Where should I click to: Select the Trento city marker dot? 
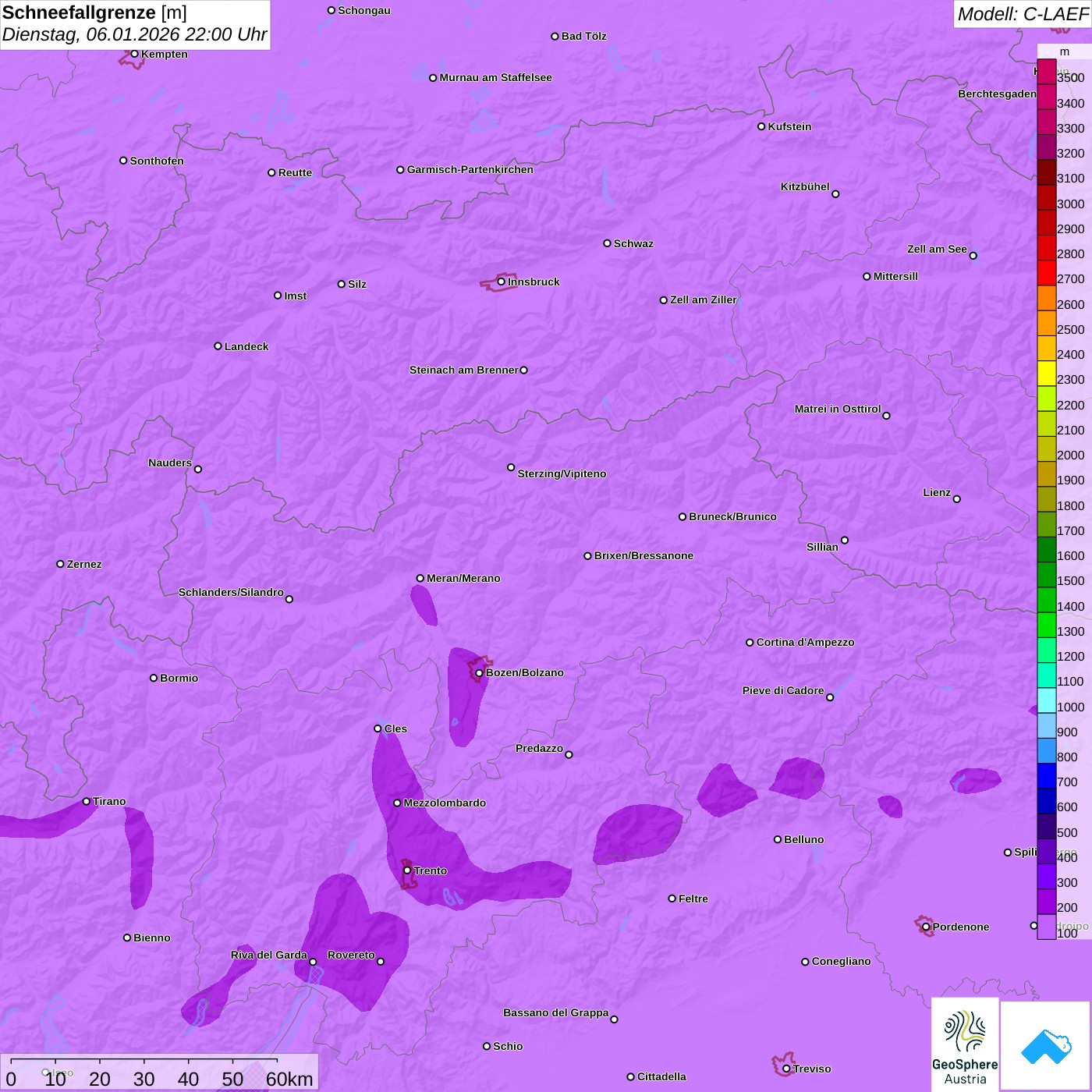[407, 870]
